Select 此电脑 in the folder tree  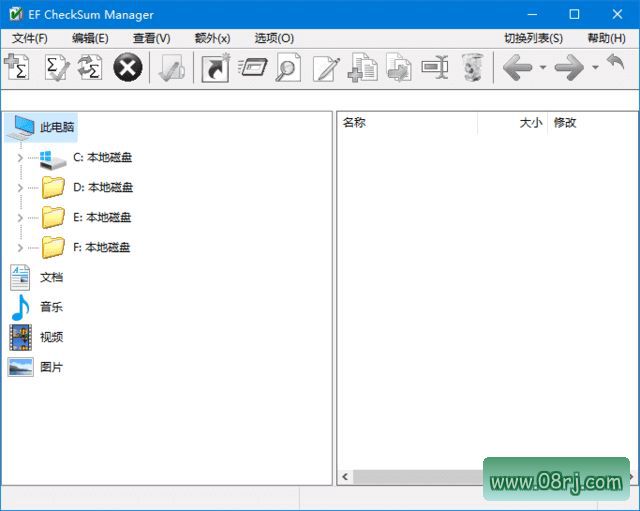(x=57, y=127)
